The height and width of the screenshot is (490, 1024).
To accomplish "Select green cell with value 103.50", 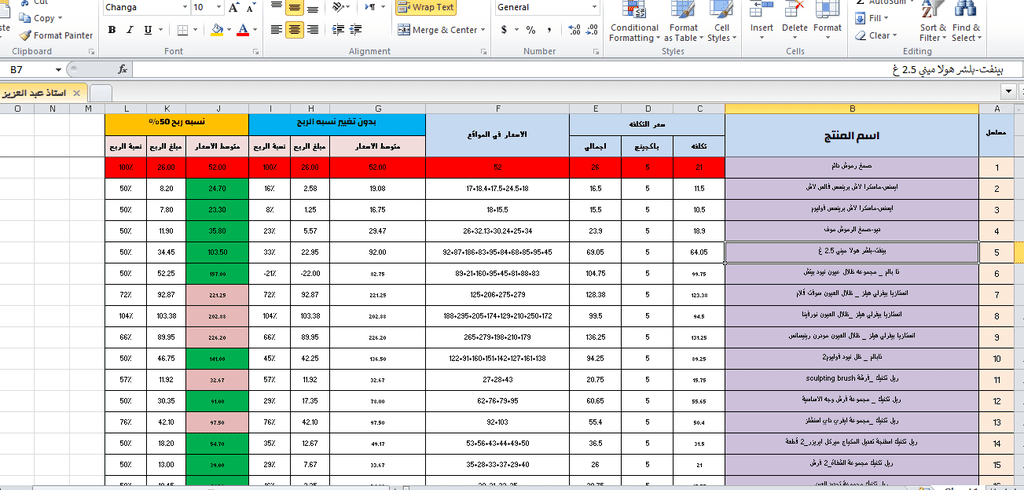I will coord(217,252).
